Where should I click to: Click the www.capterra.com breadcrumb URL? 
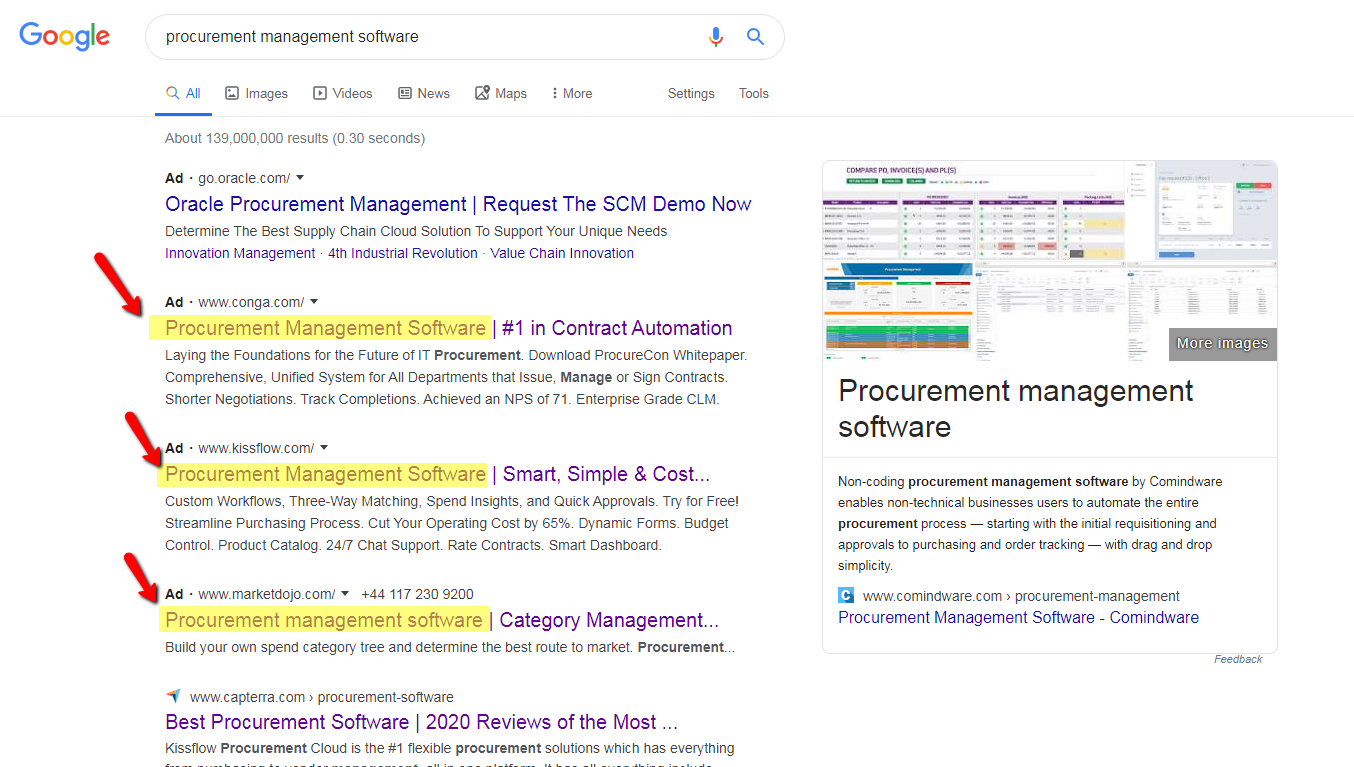point(321,697)
